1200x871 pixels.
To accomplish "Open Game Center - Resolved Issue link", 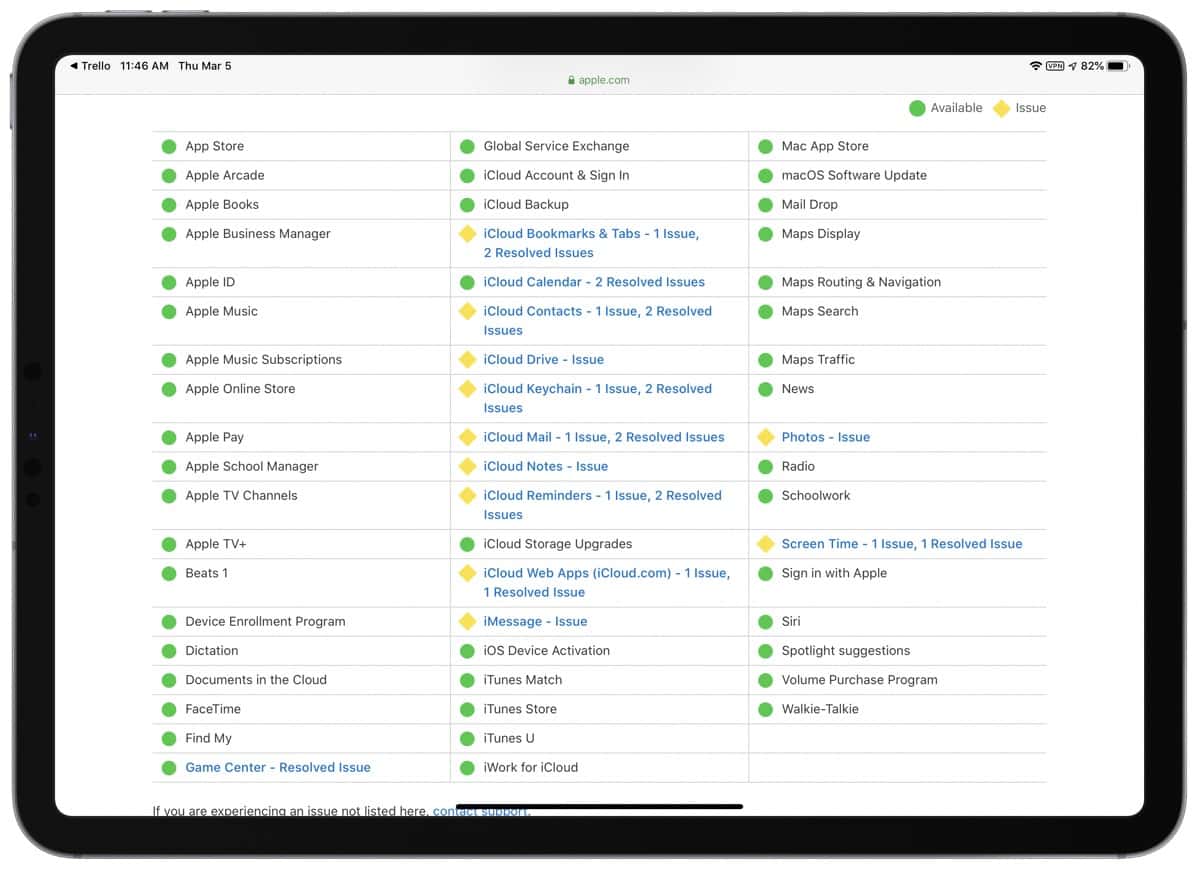I will [x=278, y=767].
